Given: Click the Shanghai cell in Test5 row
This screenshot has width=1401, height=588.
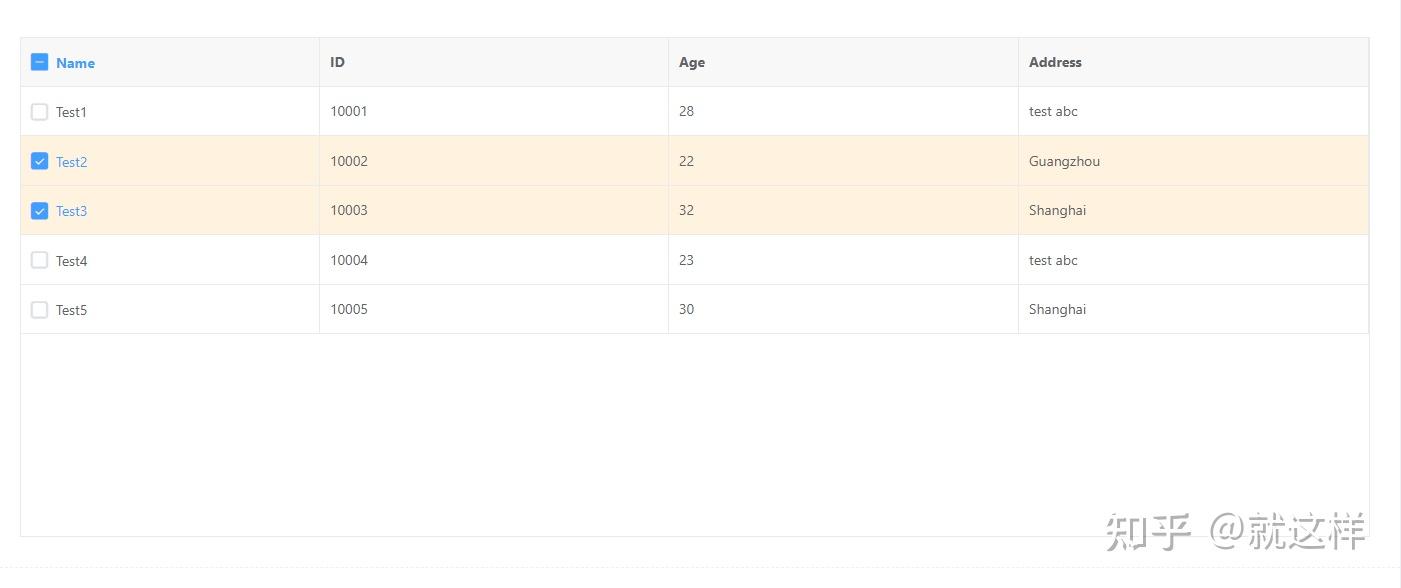Looking at the screenshot, I should click(1057, 309).
